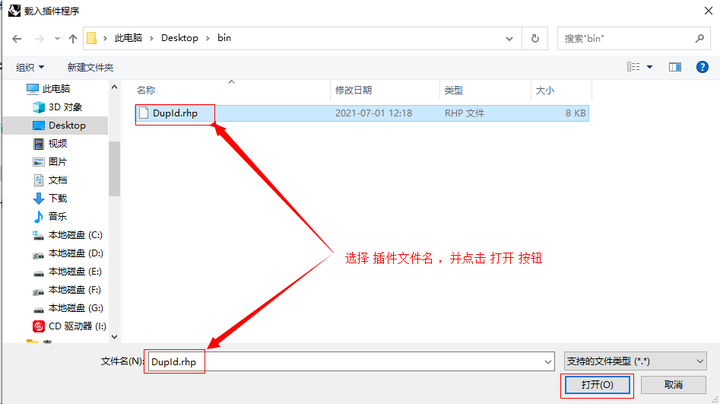720x404 pixels.
Task: Open 本地磁盘 (F:) drive
Action: coord(67,290)
